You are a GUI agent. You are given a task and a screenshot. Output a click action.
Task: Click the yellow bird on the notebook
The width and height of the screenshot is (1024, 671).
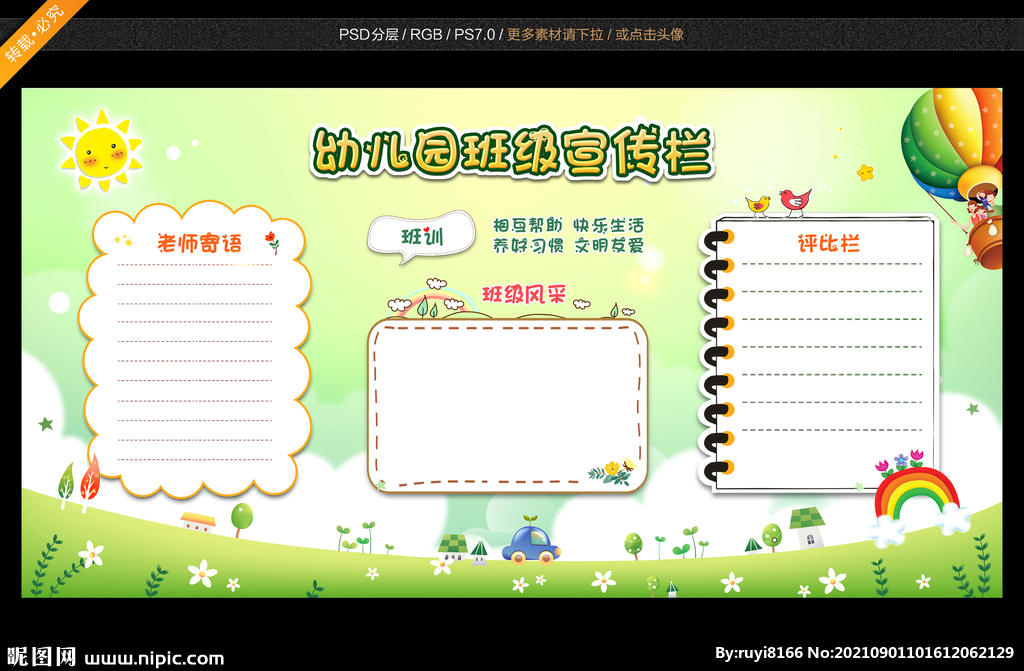pos(758,205)
